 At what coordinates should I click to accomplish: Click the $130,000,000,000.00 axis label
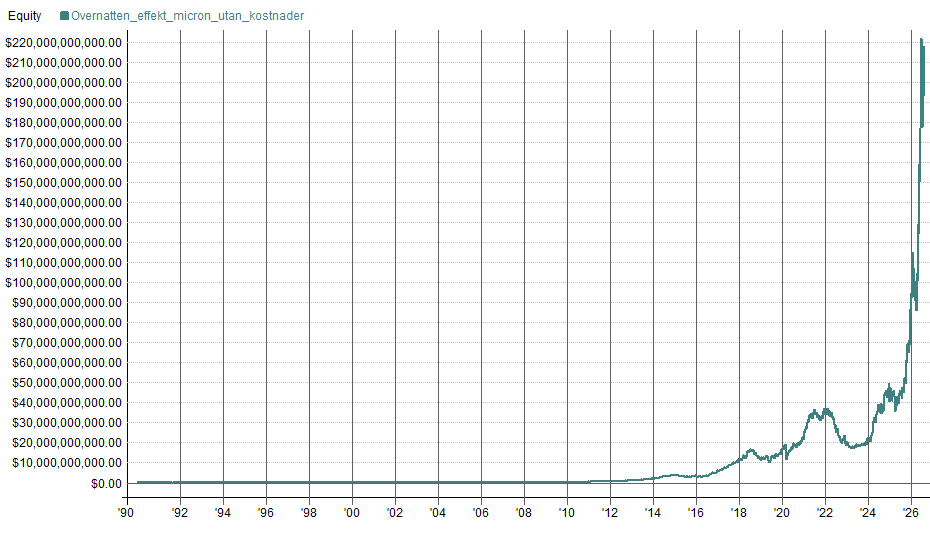[63, 223]
